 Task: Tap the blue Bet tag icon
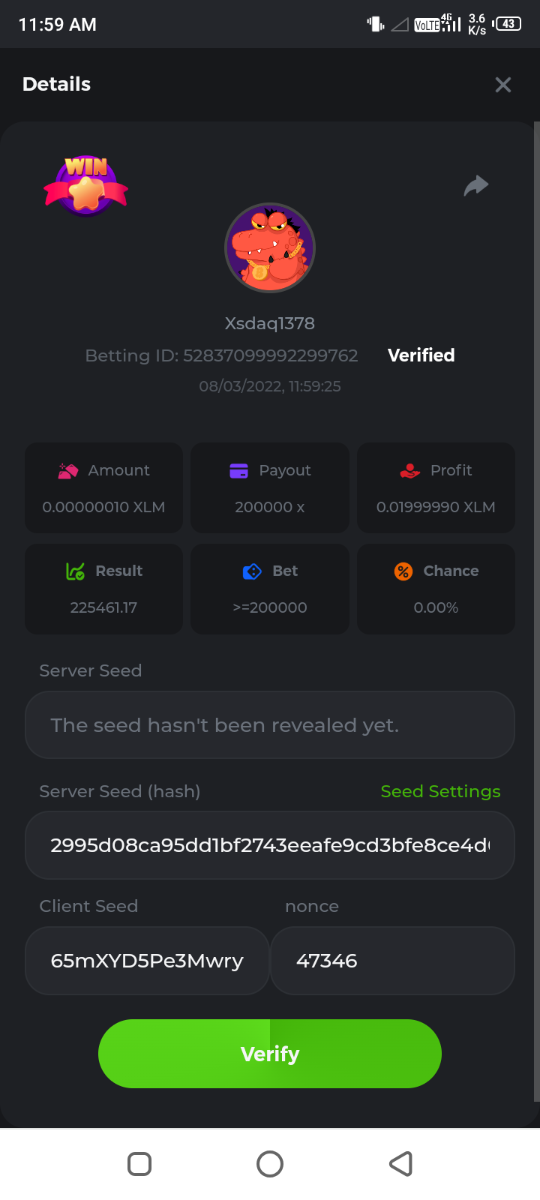(x=252, y=571)
